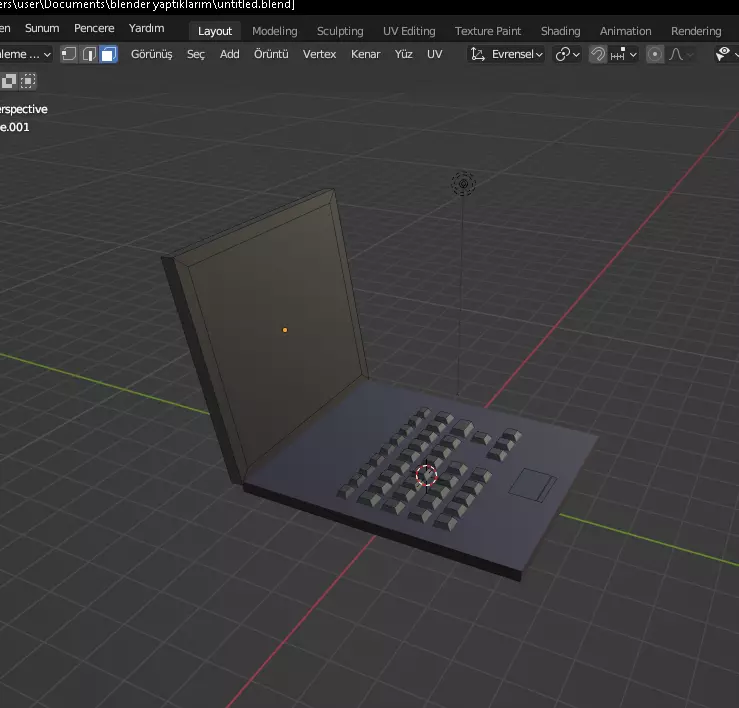
Task: Open the object visibility eye dropdown
Action: [x=726, y=54]
